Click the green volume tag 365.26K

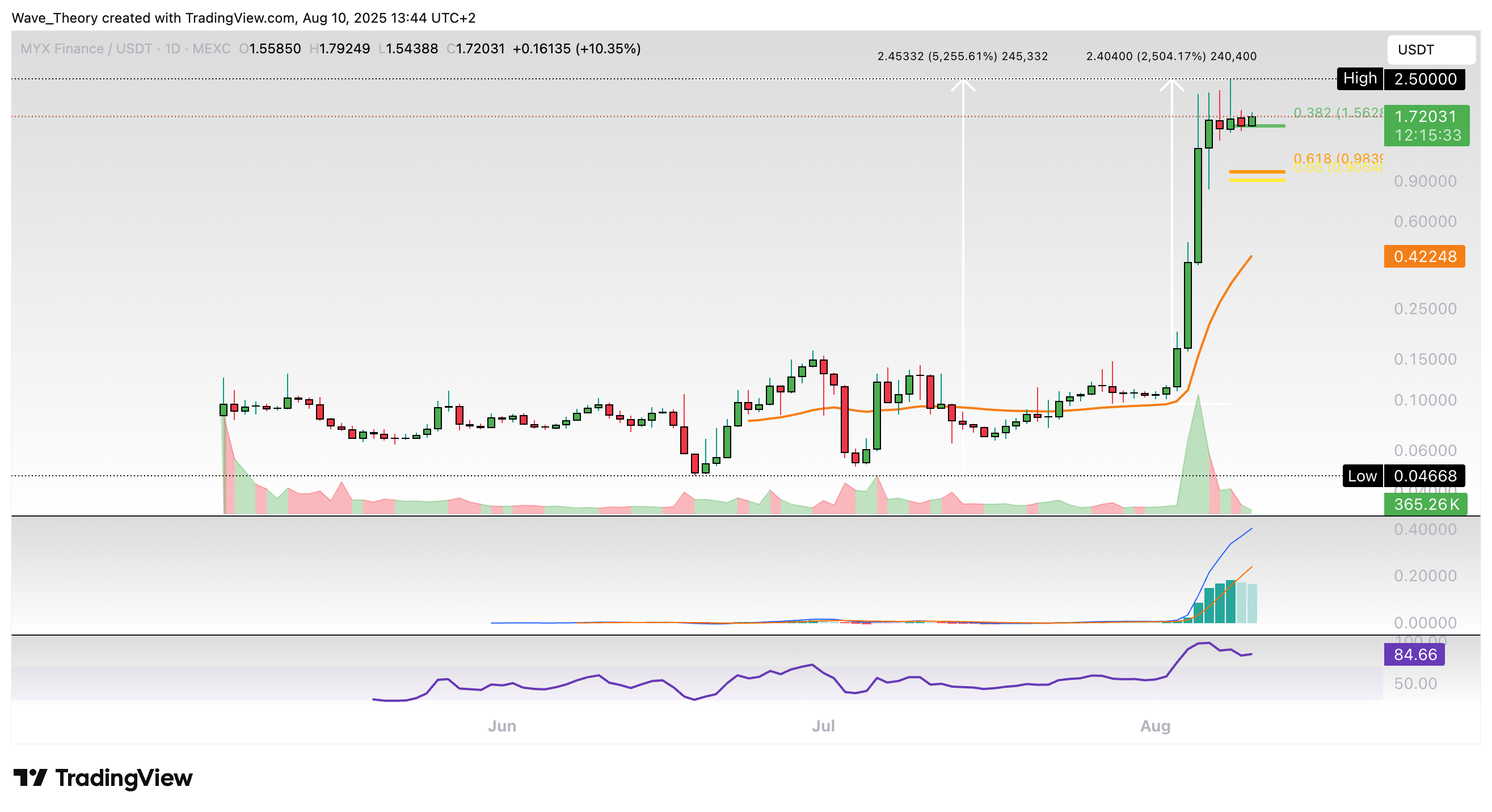[1426, 504]
